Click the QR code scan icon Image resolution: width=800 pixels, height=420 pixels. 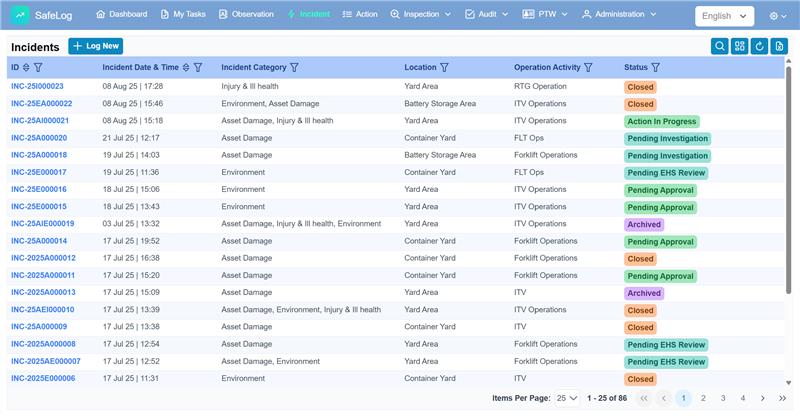(739, 46)
